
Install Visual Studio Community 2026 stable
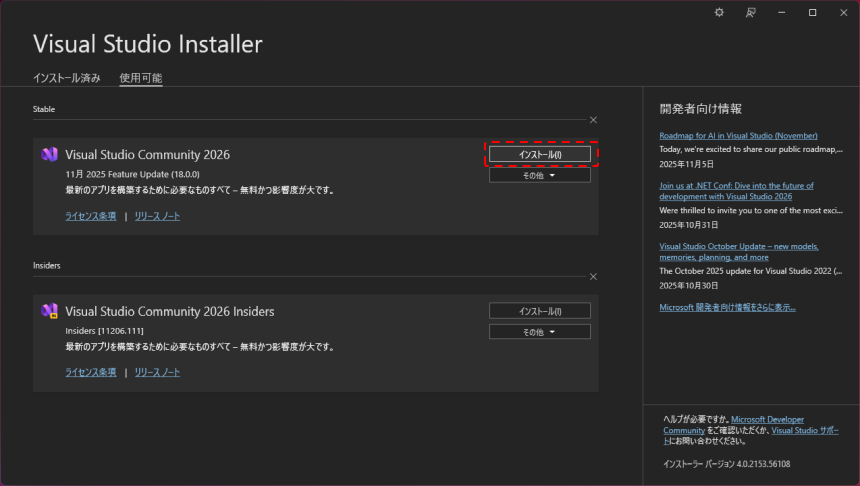(x=539, y=155)
